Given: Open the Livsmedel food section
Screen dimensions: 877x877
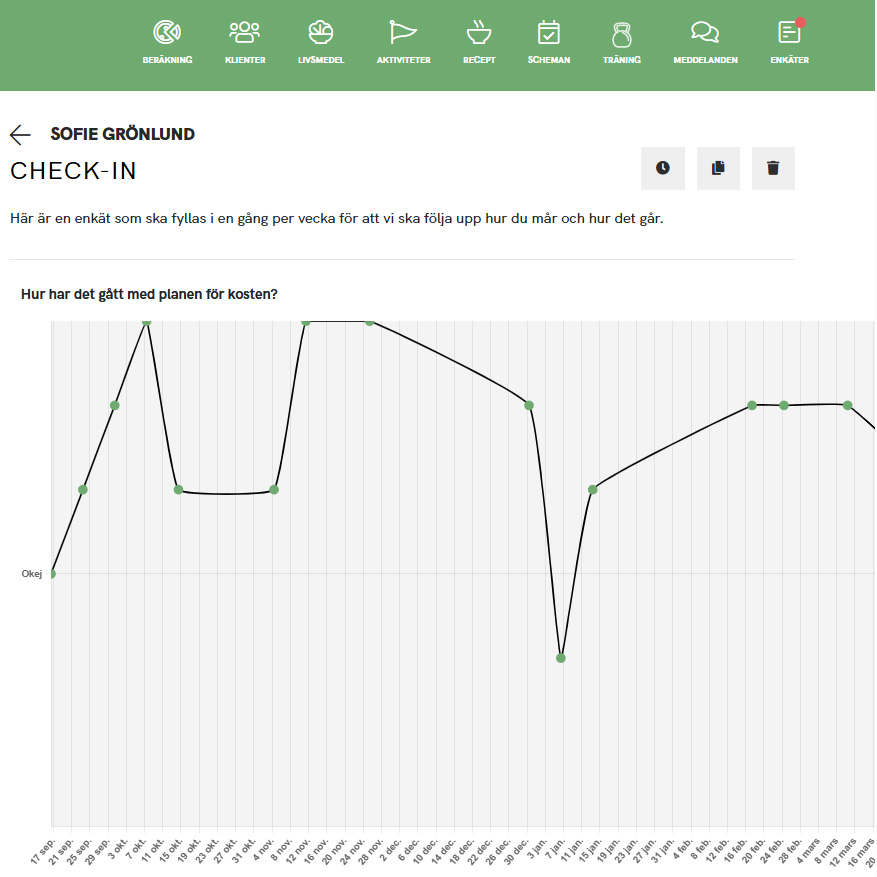Looking at the screenshot, I should (x=321, y=42).
